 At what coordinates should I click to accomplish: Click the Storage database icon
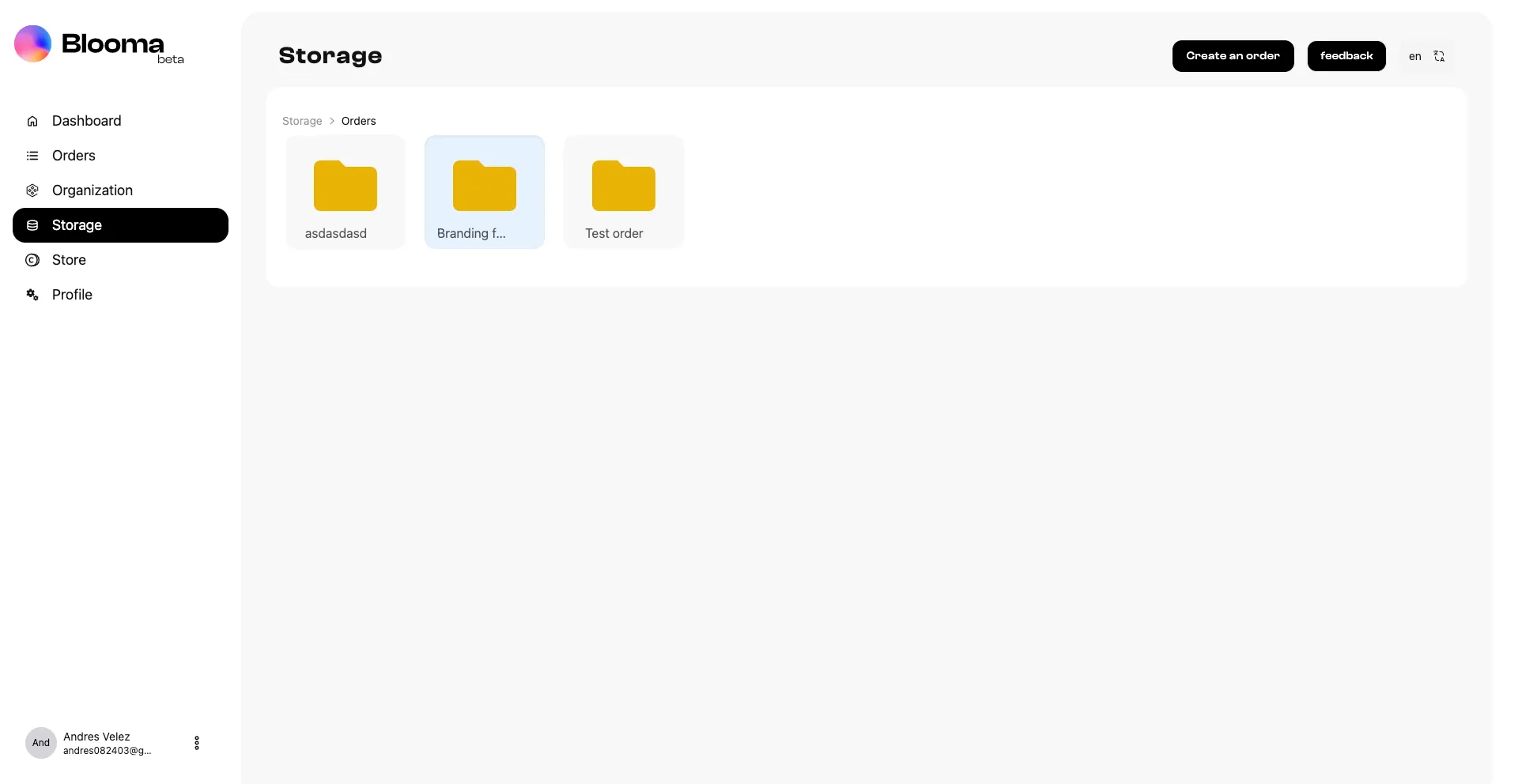click(x=32, y=225)
